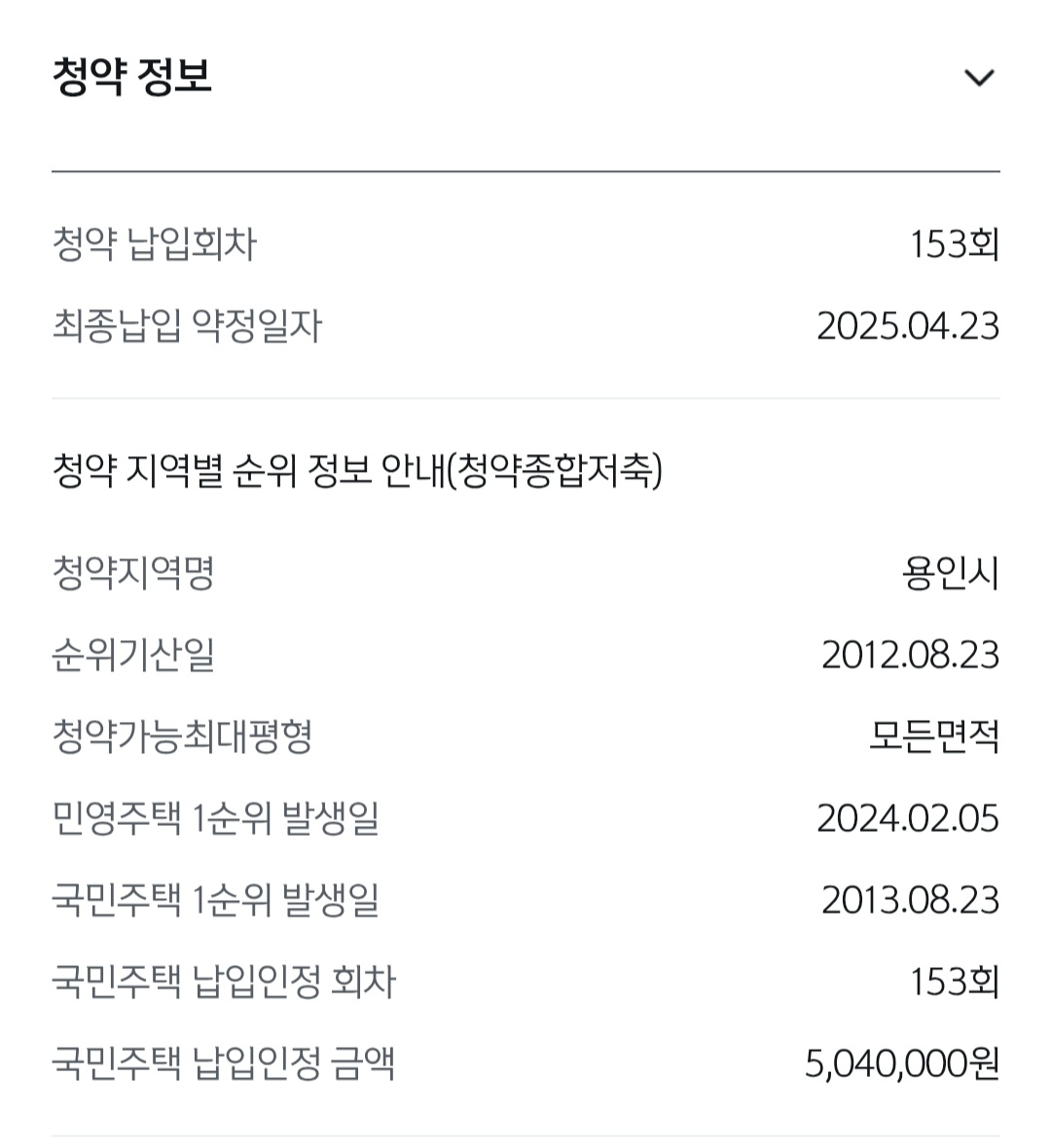
Task: Select the amount 5,040,000원
Action: pos(901,1064)
